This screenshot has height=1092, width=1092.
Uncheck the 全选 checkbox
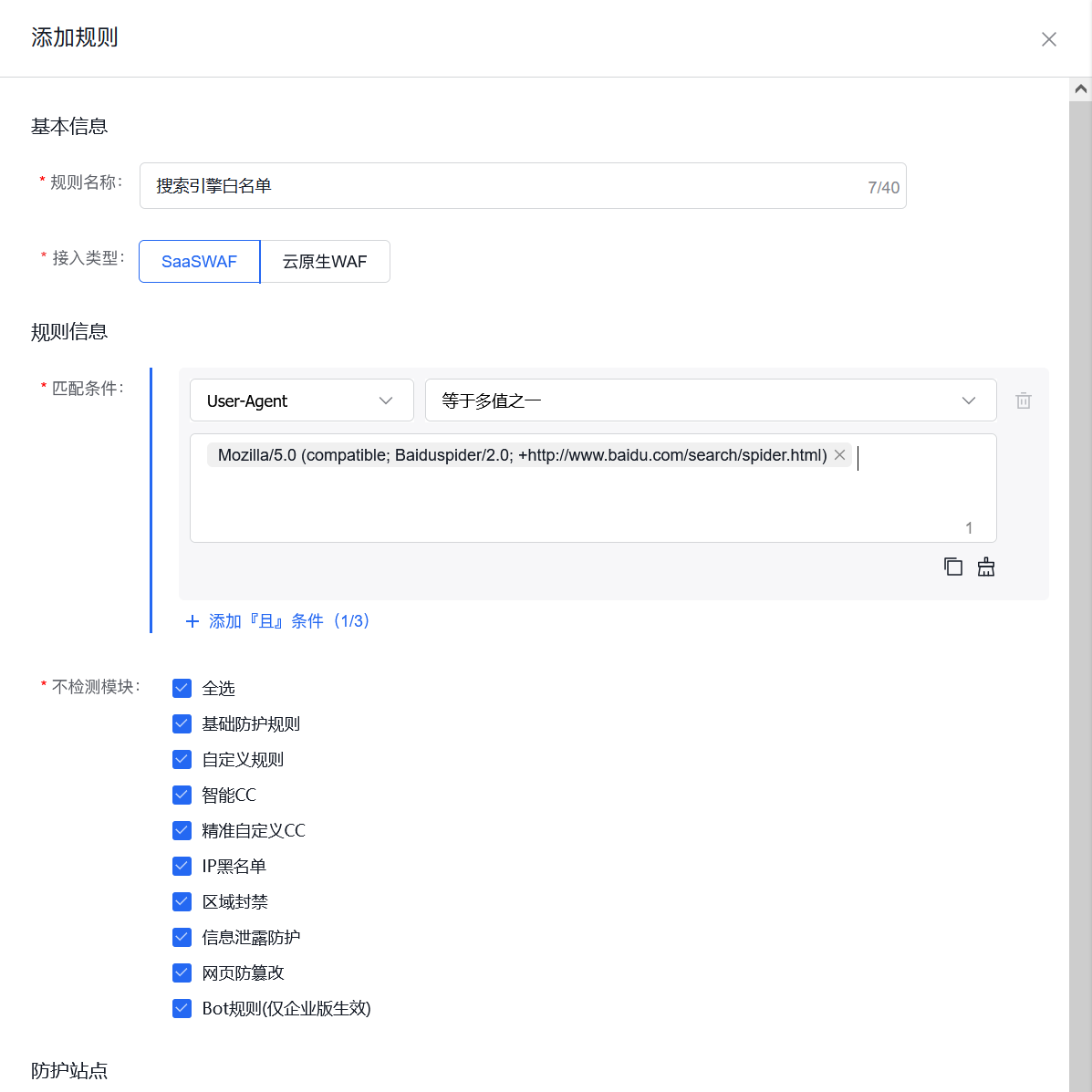[x=182, y=688]
